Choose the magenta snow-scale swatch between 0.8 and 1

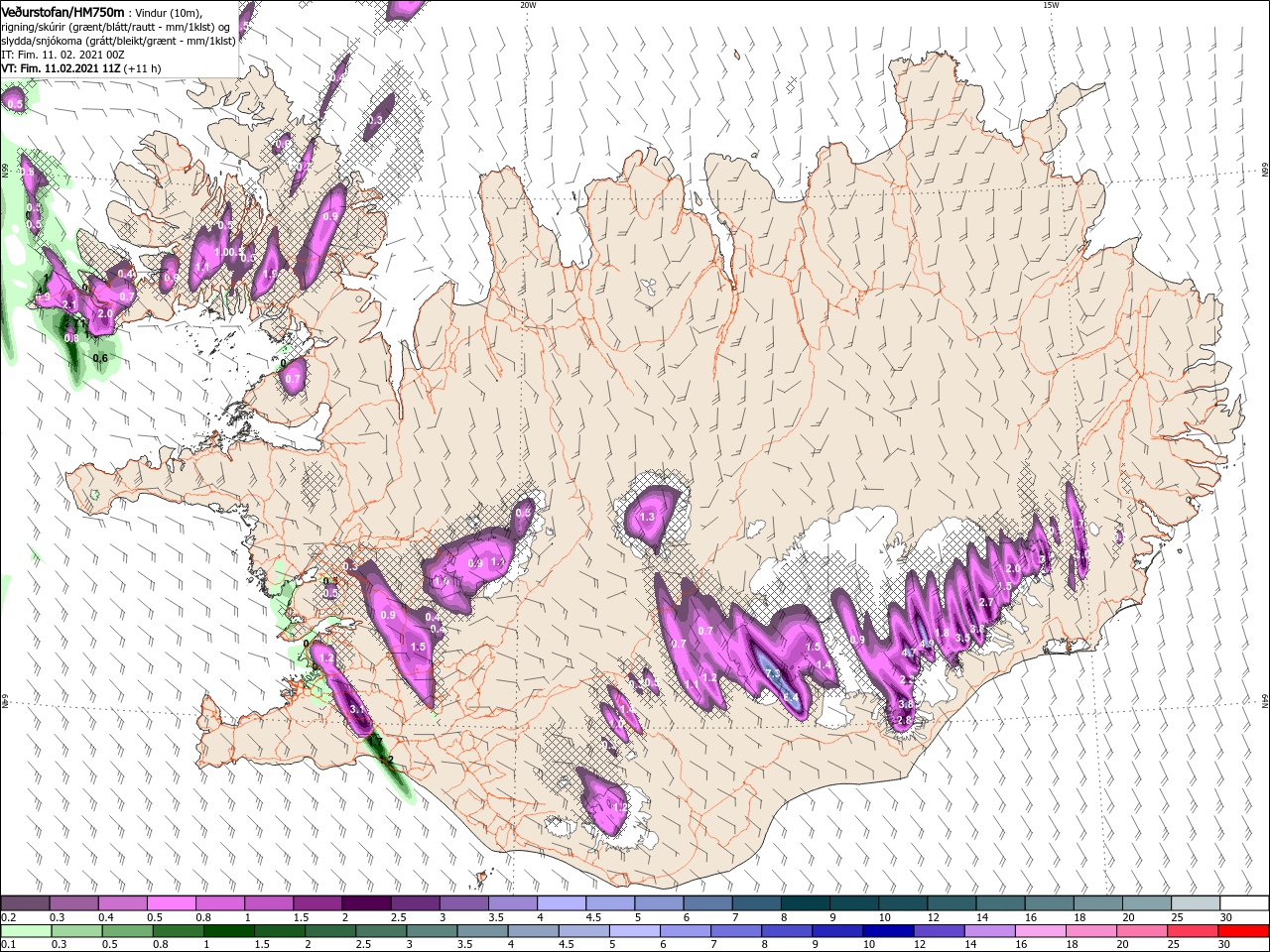219,903
